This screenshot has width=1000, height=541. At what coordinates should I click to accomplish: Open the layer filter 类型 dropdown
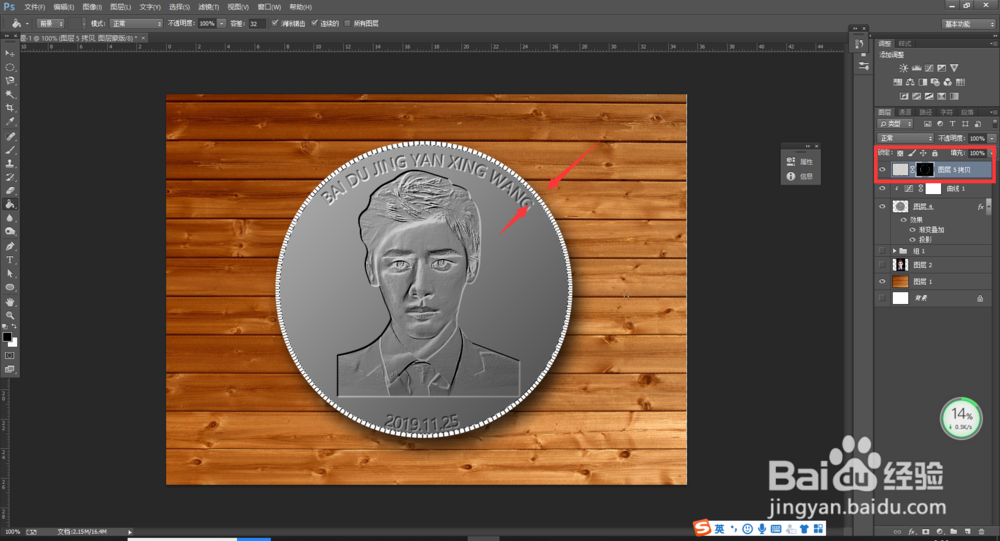coord(895,124)
